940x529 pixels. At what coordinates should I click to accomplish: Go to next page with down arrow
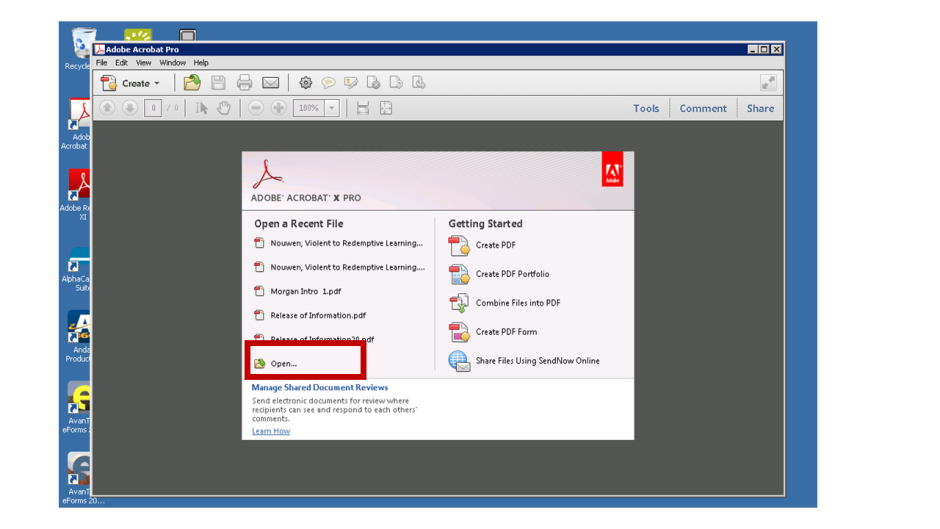tap(129, 108)
